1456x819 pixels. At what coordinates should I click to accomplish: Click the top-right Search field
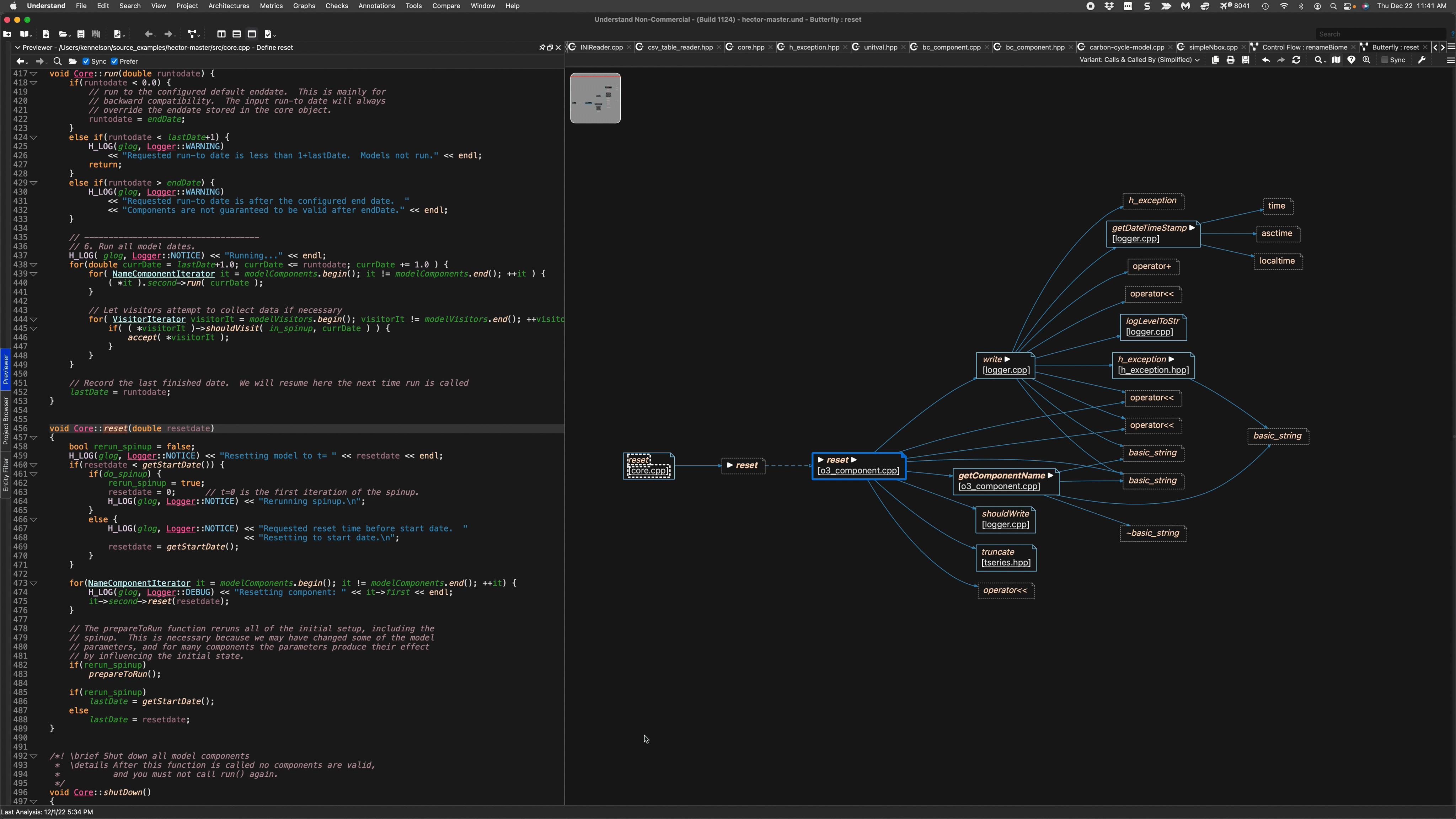point(1381,34)
